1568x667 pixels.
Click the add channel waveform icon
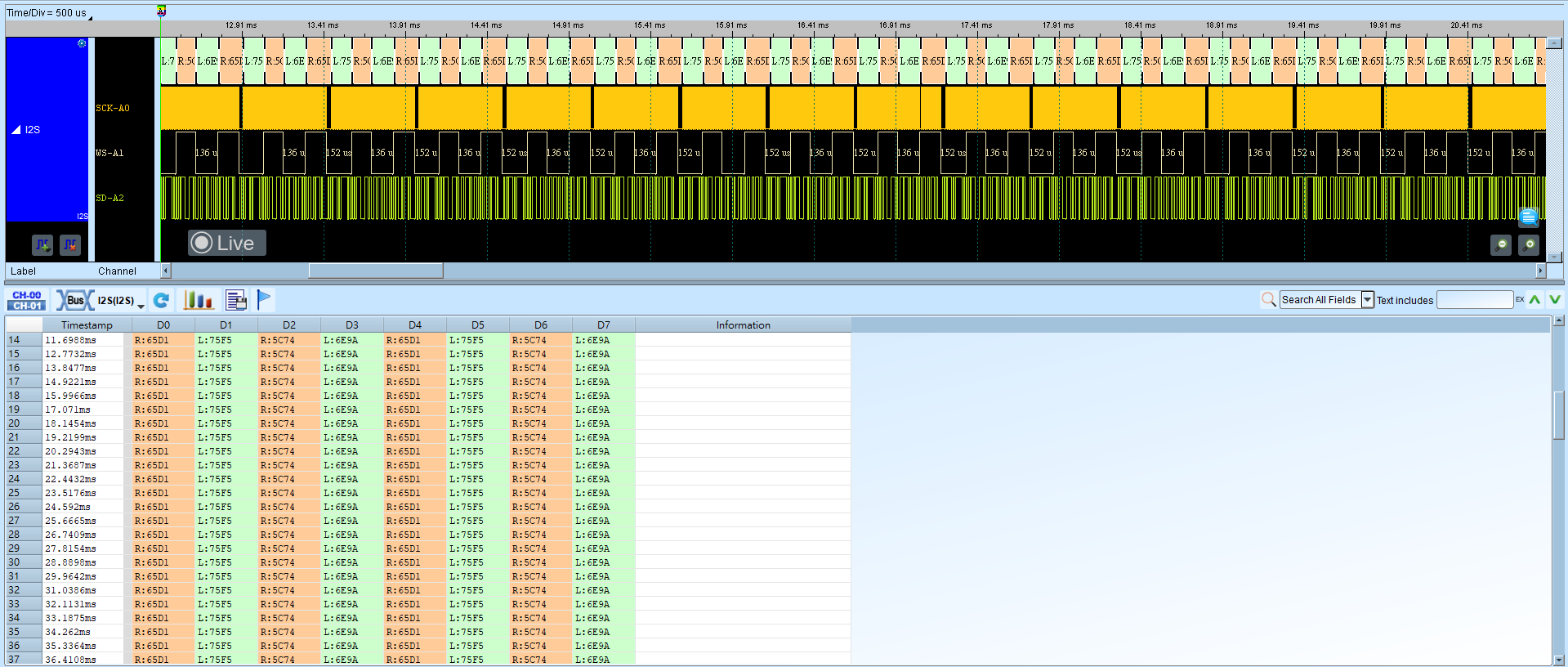[x=42, y=244]
